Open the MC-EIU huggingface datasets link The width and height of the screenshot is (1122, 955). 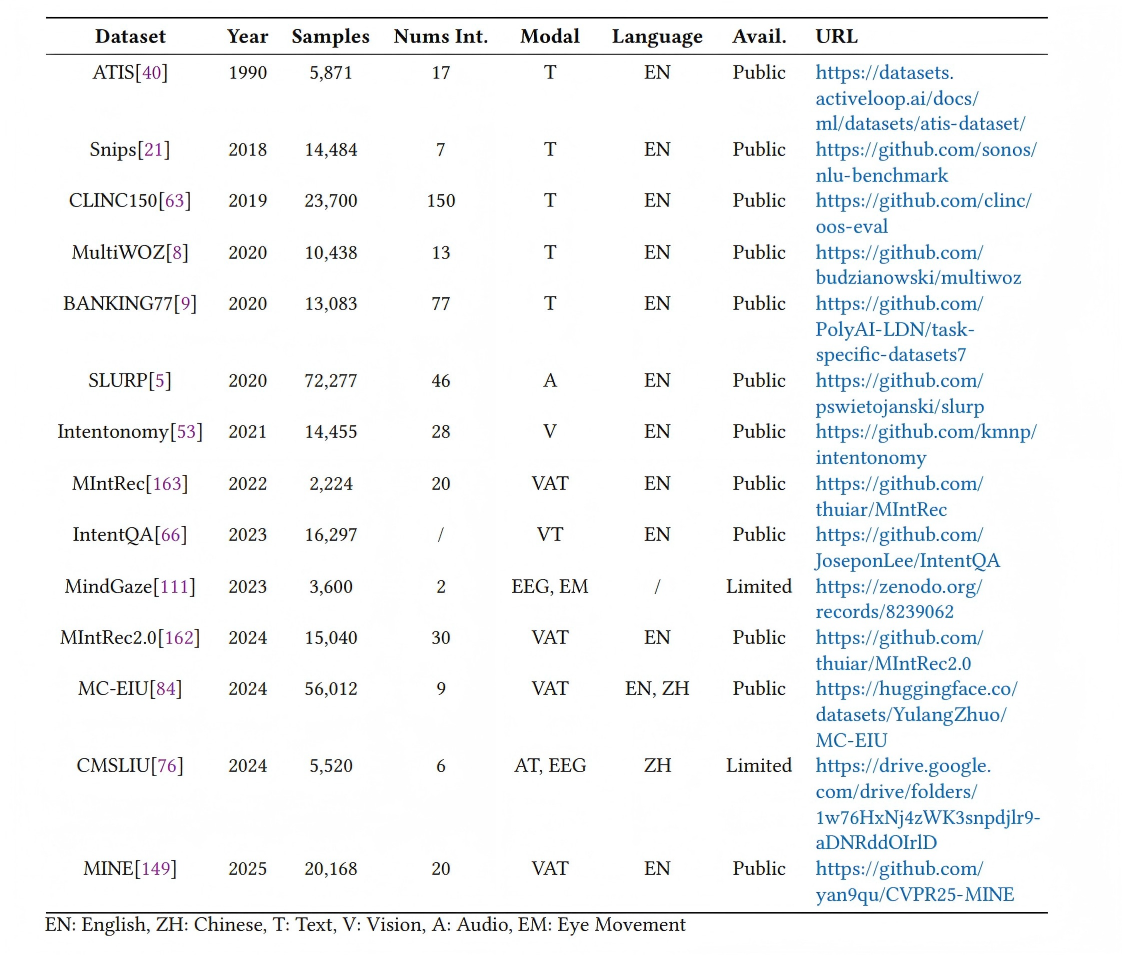916,714
